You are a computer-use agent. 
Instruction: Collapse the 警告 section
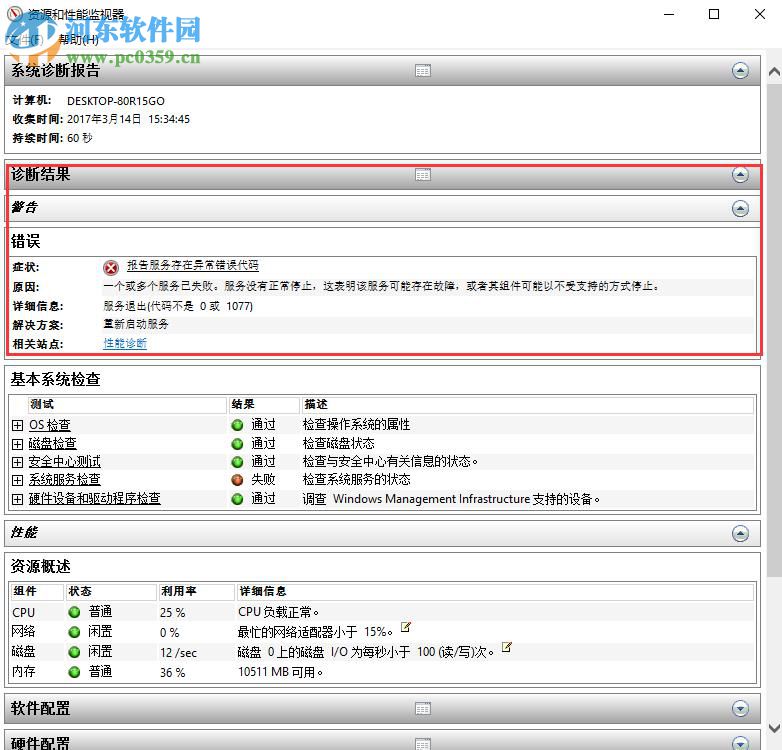point(740,208)
